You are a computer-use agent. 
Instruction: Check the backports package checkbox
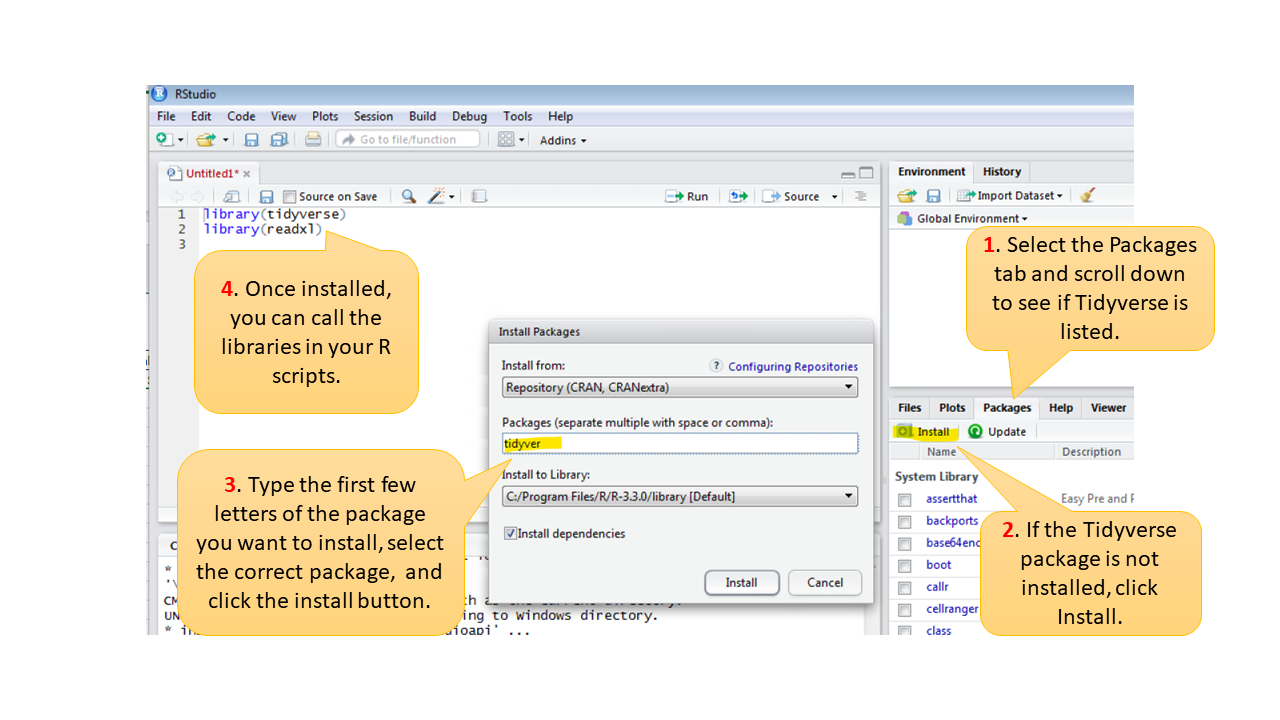(x=905, y=522)
